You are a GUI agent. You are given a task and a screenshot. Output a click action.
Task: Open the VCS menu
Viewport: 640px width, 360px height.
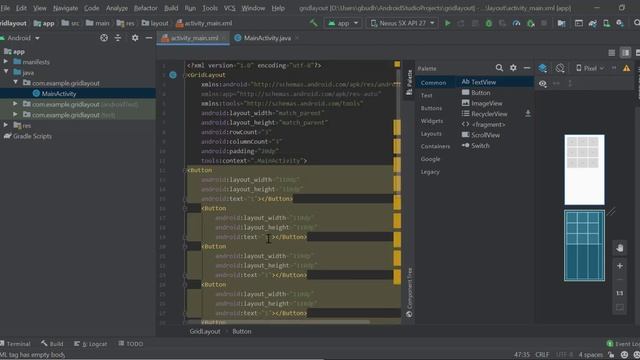coord(229,8)
